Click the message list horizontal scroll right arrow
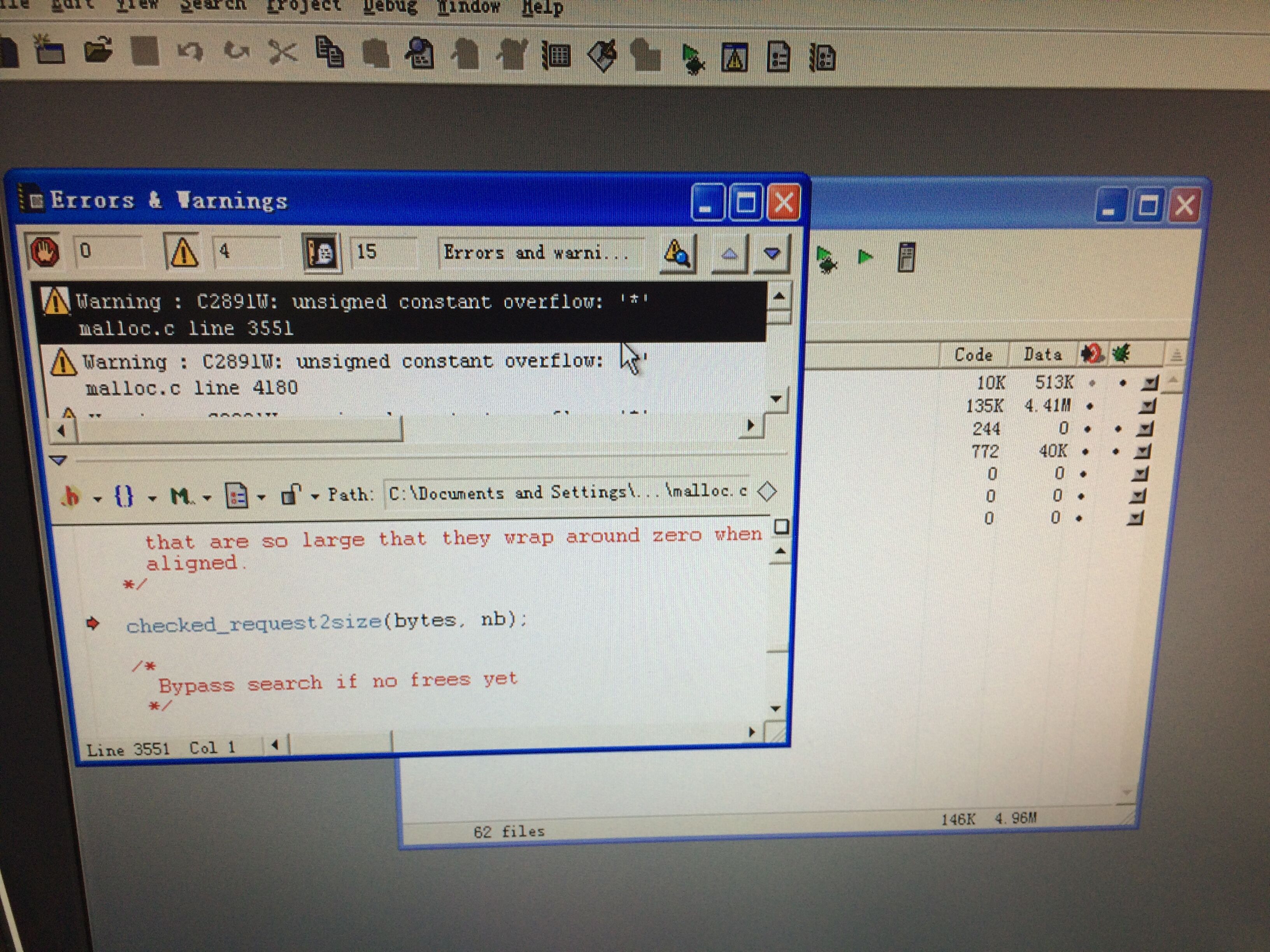 click(751, 425)
